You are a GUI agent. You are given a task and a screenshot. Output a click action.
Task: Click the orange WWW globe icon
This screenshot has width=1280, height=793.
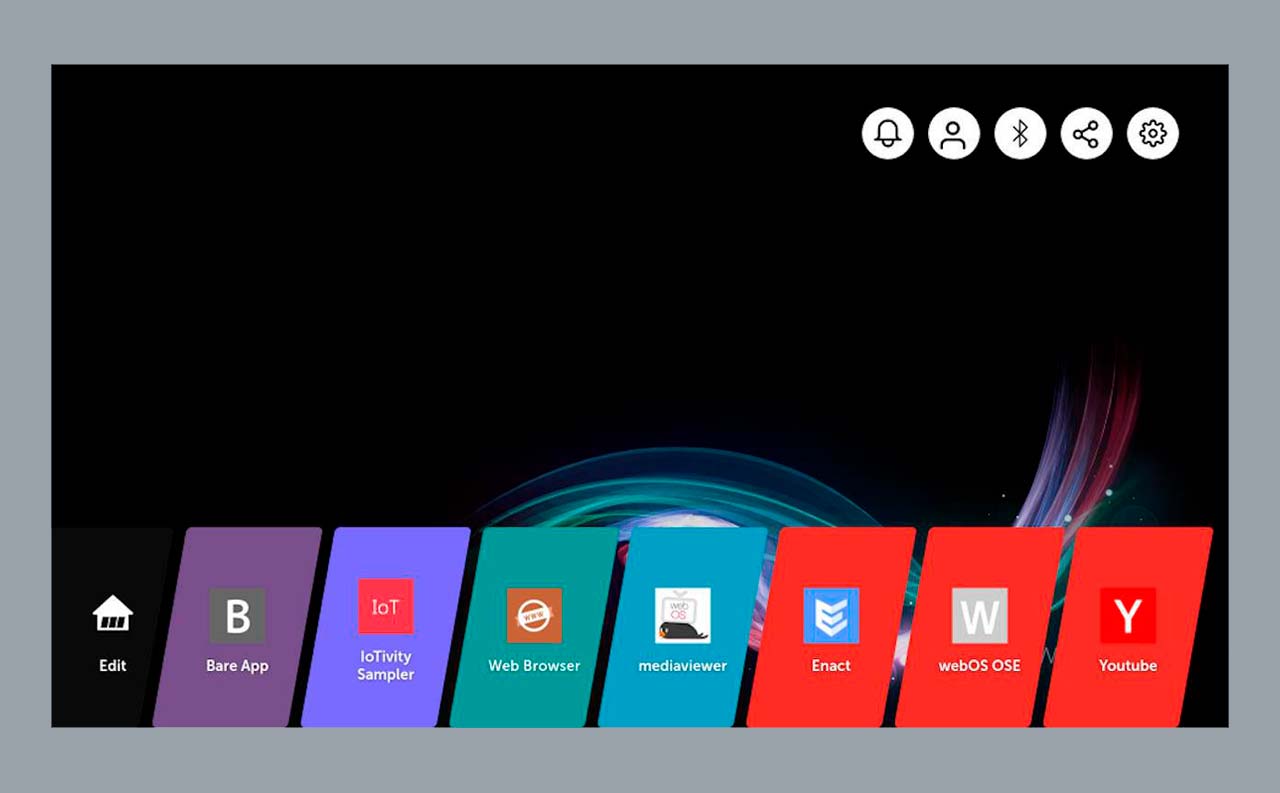(x=534, y=615)
